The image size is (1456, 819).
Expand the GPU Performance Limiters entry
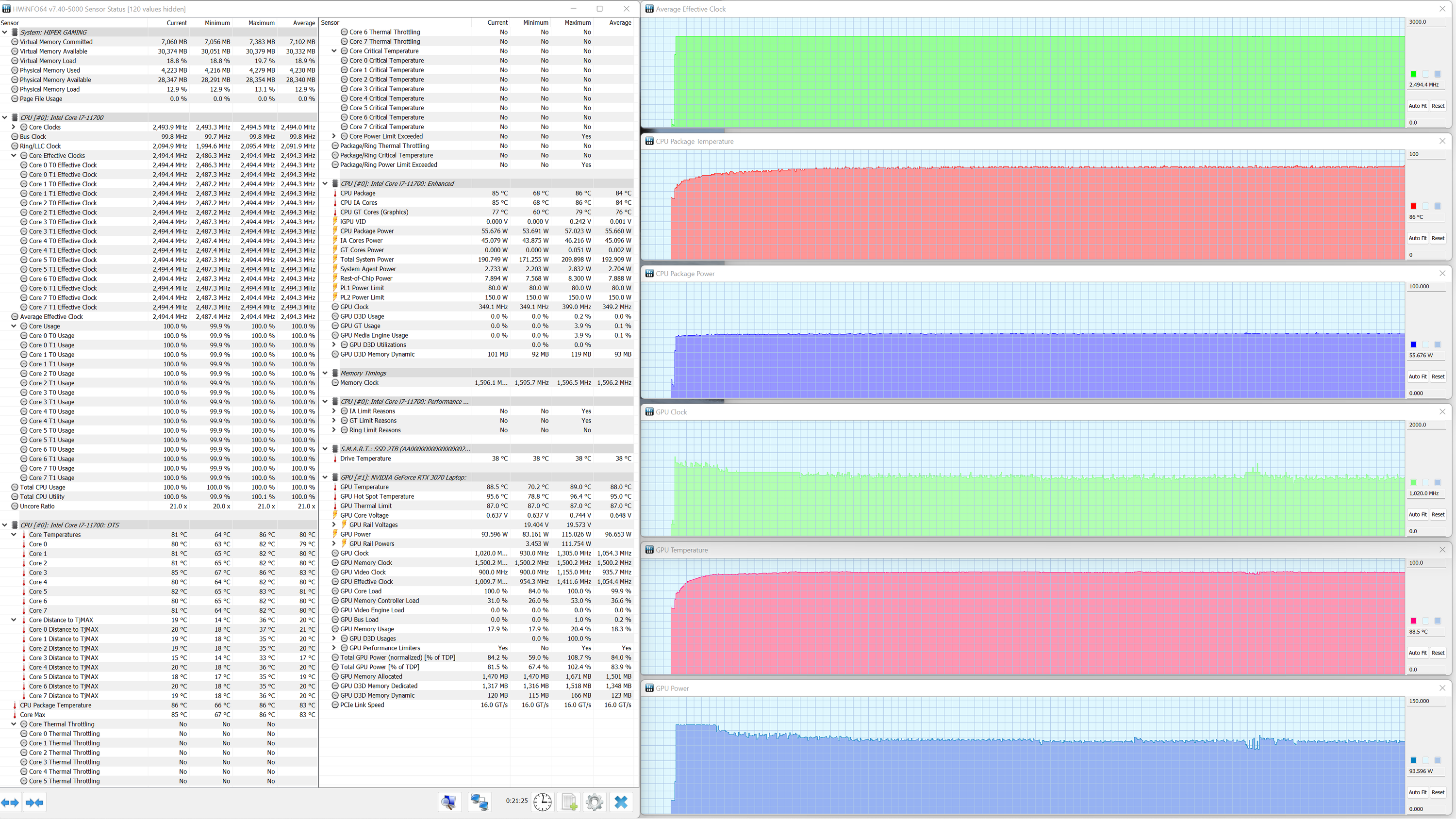tap(334, 648)
